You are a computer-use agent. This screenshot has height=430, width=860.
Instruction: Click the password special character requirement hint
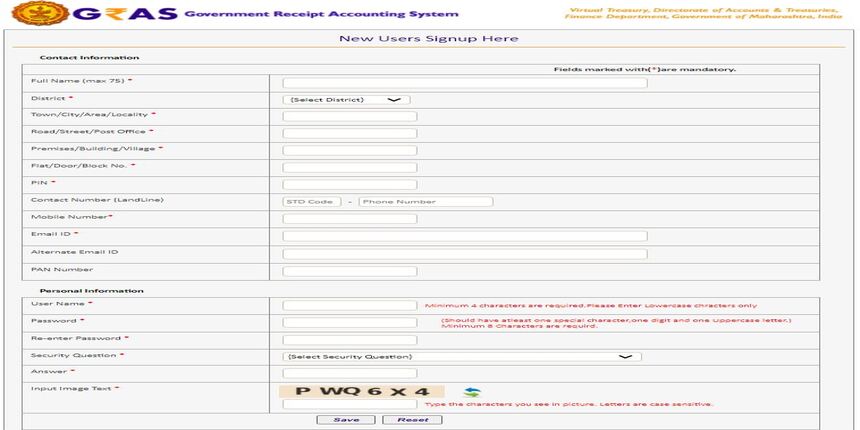616,323
